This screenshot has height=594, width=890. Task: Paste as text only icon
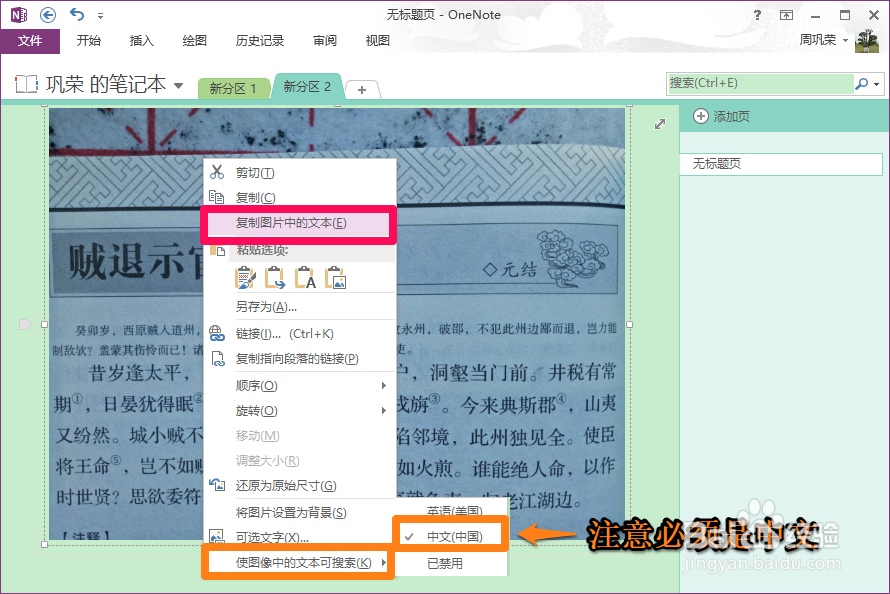305,277
